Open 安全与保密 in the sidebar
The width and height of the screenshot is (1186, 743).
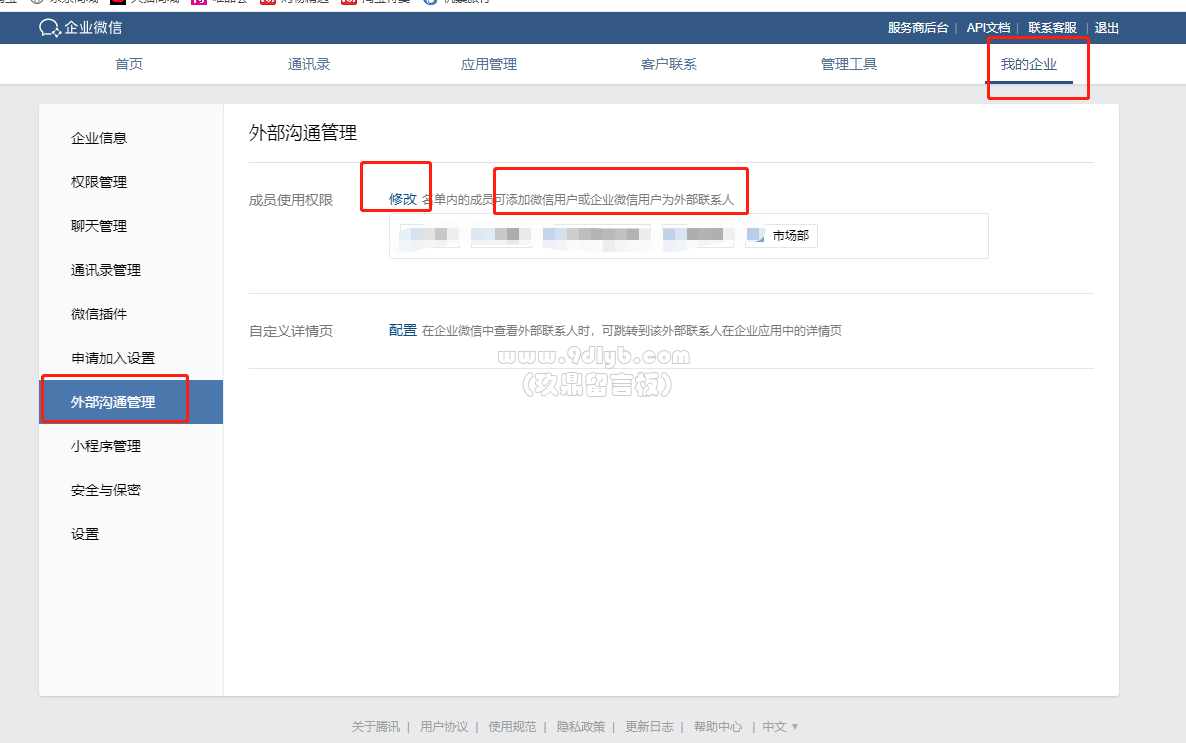106,490
